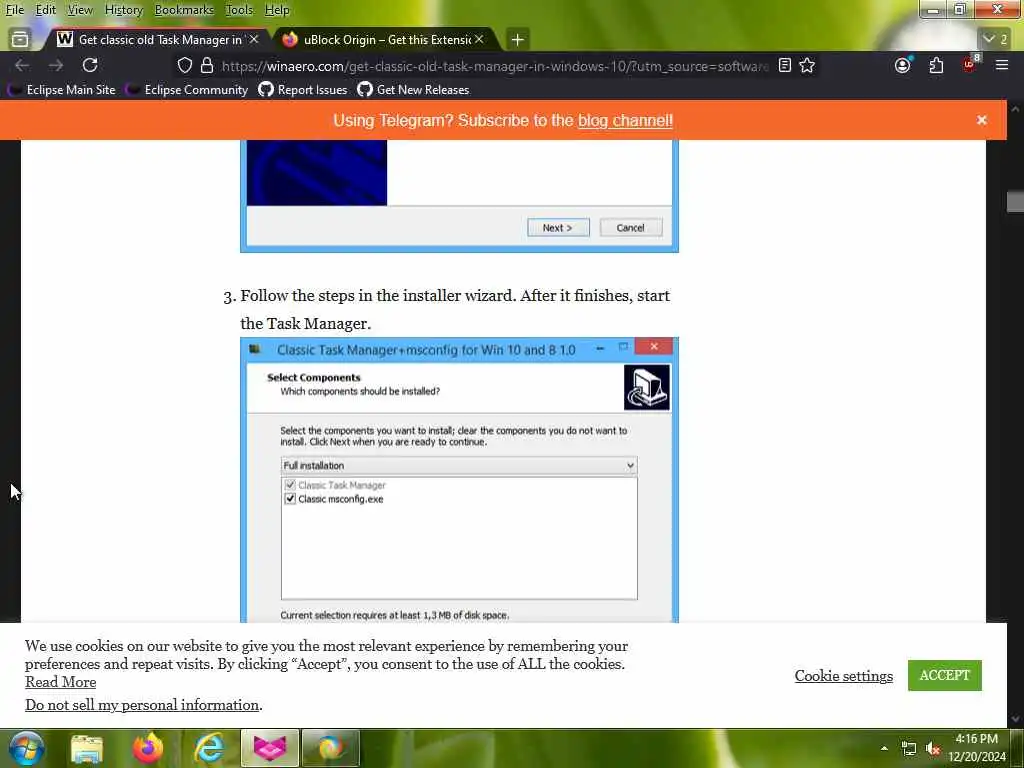This screenshot has height=768, width=1024.
Task: Click muted volume tray icon
Action: 933,748
